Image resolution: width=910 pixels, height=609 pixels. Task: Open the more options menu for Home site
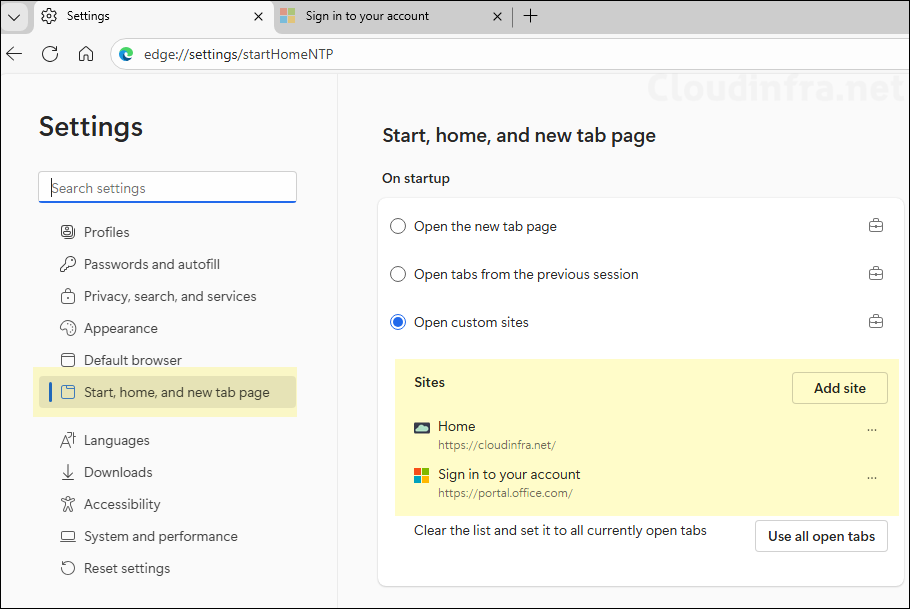870,427
